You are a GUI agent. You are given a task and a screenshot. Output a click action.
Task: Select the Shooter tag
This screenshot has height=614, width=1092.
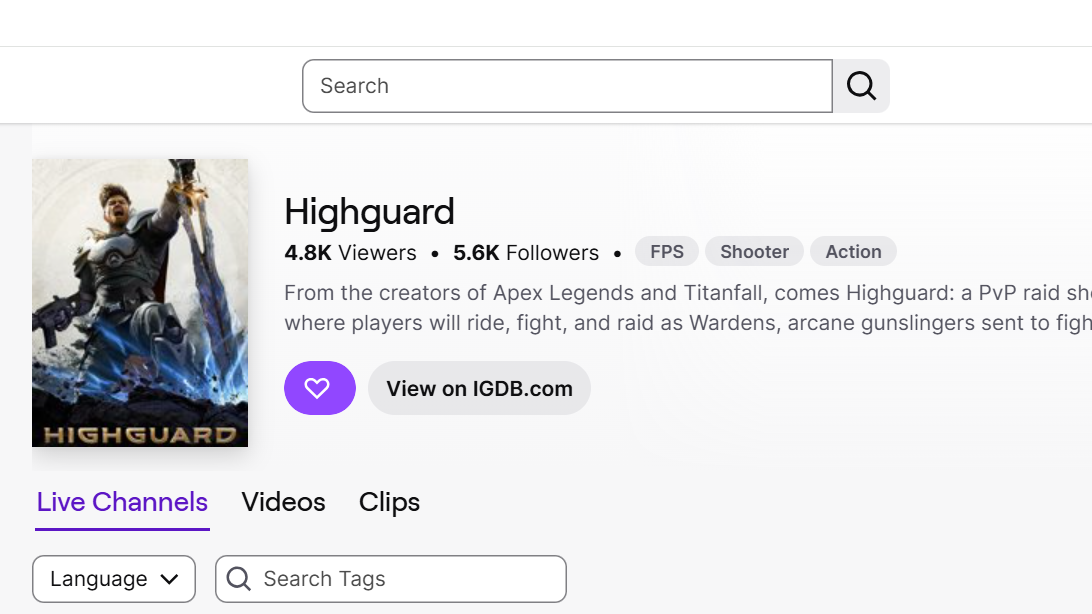tap(754, 251)
